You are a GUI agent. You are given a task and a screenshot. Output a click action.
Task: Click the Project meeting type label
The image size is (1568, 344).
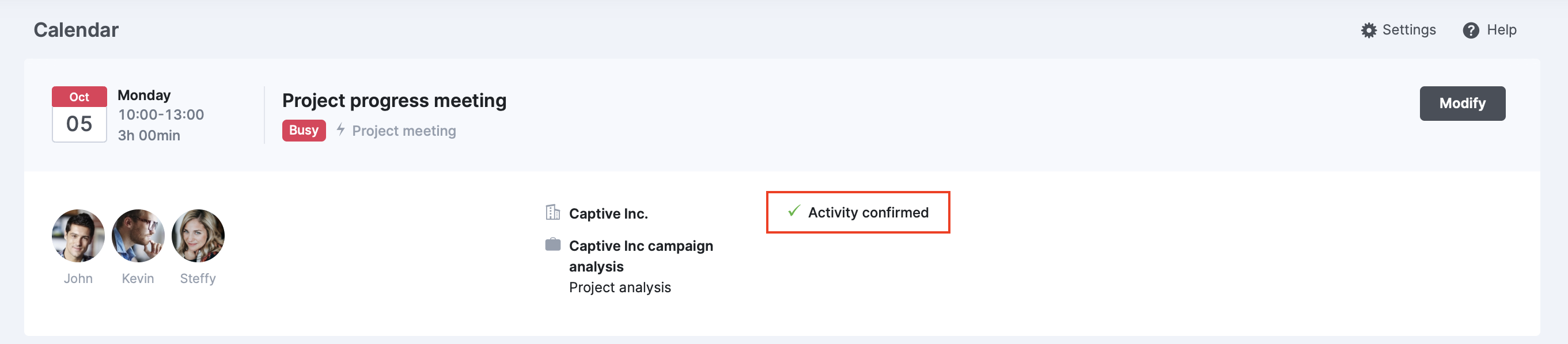404,131
